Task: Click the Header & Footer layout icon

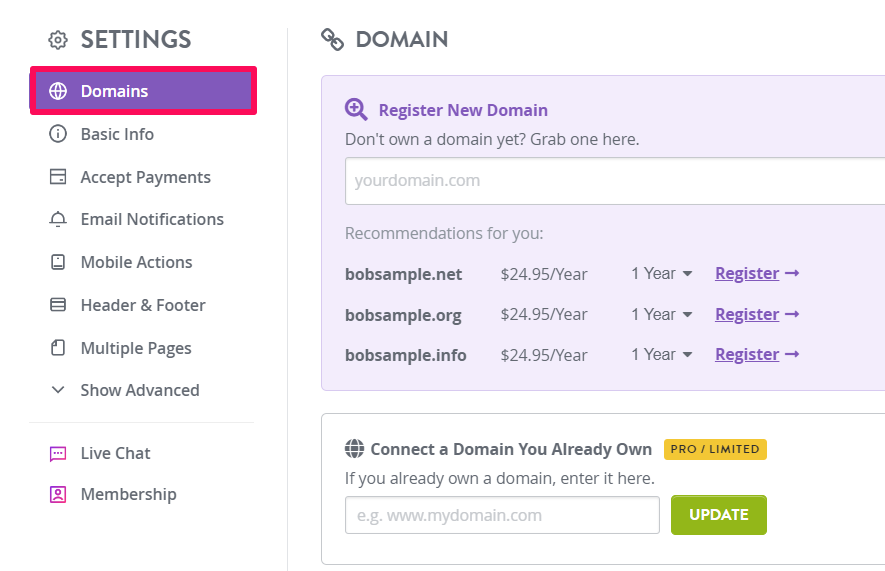Action: point(58,305)
